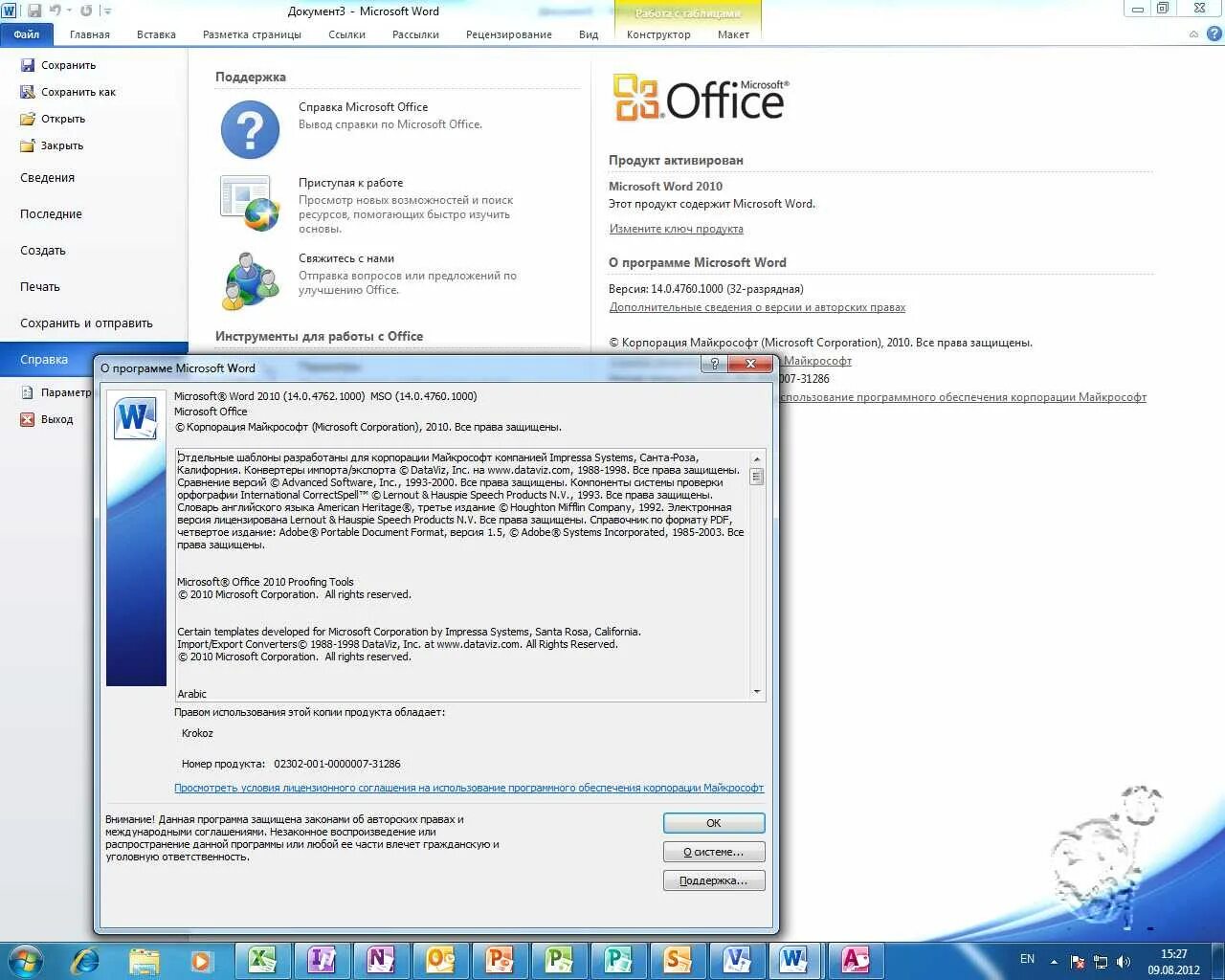Click the Сохранить icon in backstage menu
Image resolution: width=1225 pixels, height=980 pixels.
(x=28, y=65)
